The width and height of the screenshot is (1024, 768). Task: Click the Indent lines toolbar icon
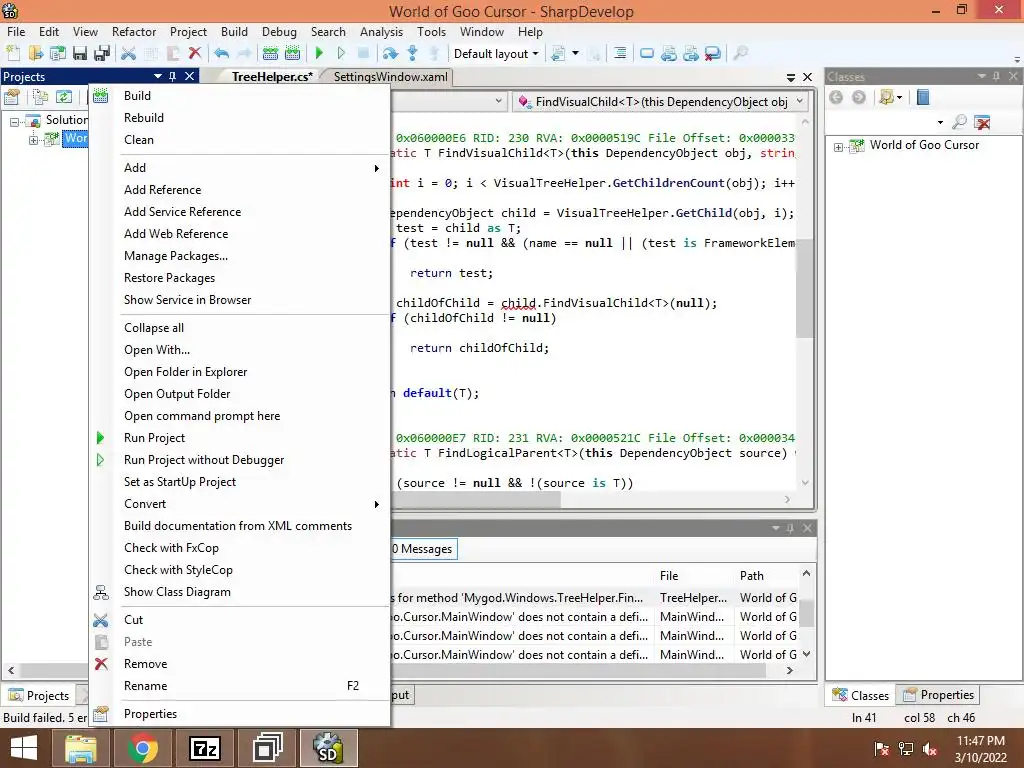pos(620,54)
